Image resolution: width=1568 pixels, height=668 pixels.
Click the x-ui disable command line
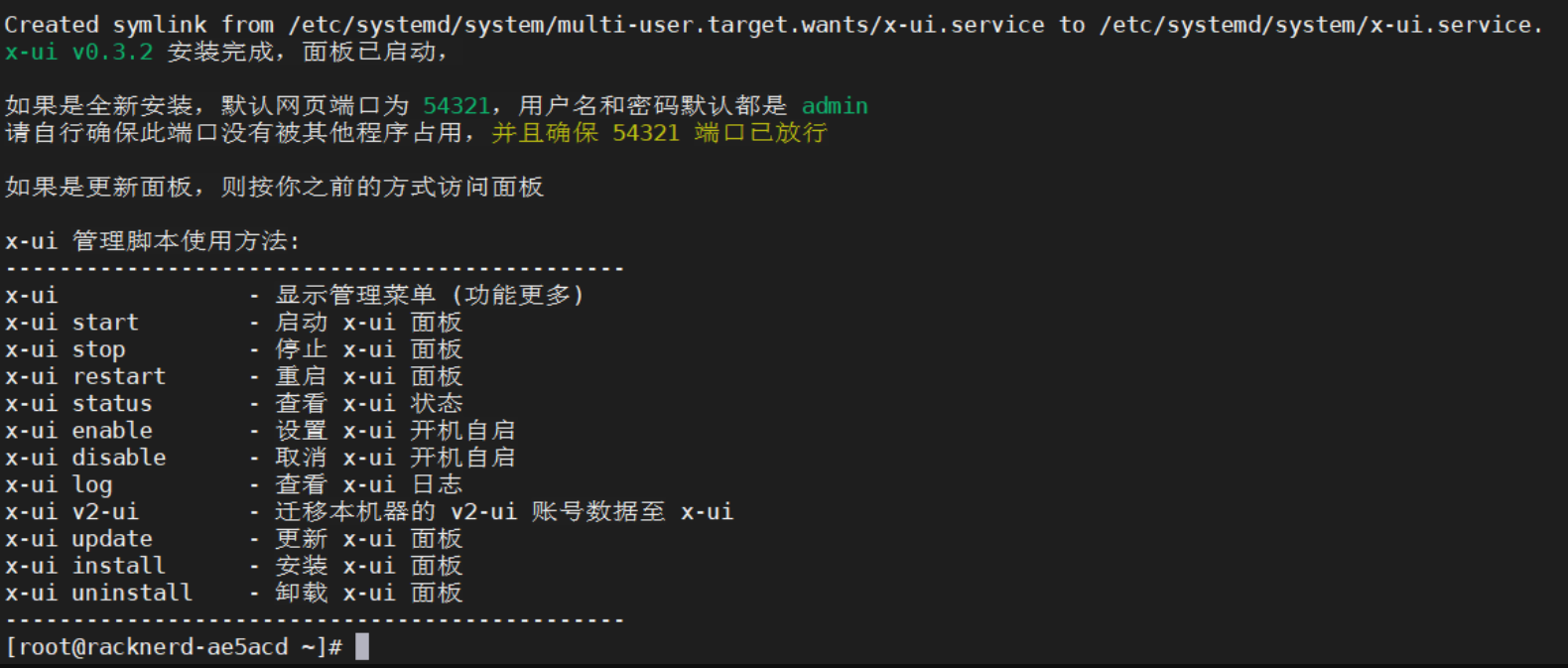point(85,458)
